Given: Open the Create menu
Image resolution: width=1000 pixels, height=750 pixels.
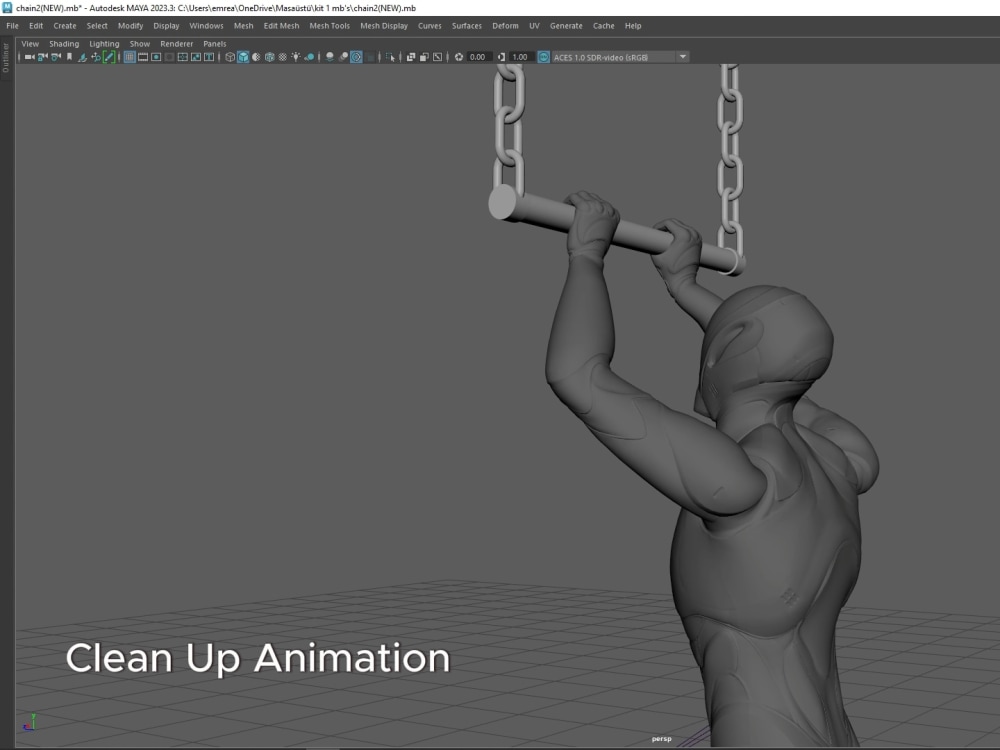Looking at the screenshot, I should tap(64, 26).
